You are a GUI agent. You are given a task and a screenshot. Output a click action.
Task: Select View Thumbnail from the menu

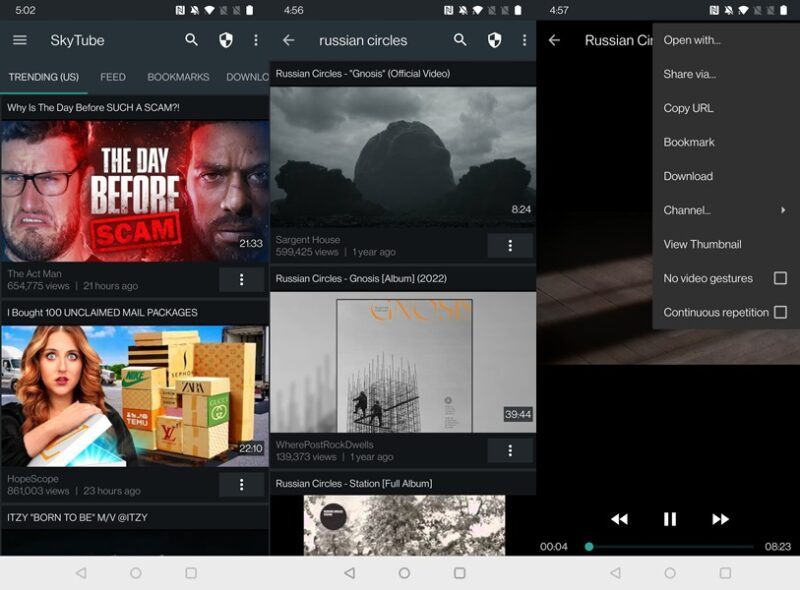pos(700,244)
